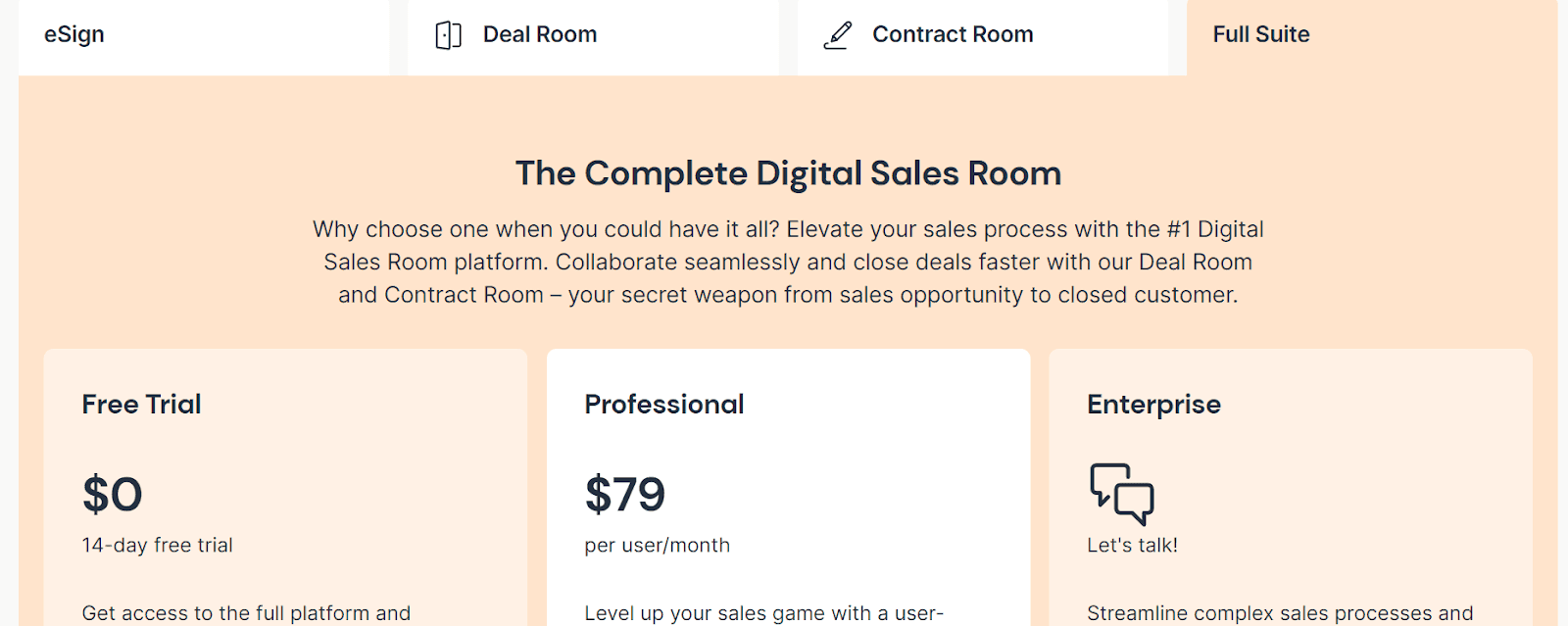Click "Get access to the full platform" text

pyautogui.click(x=246, y=613)
